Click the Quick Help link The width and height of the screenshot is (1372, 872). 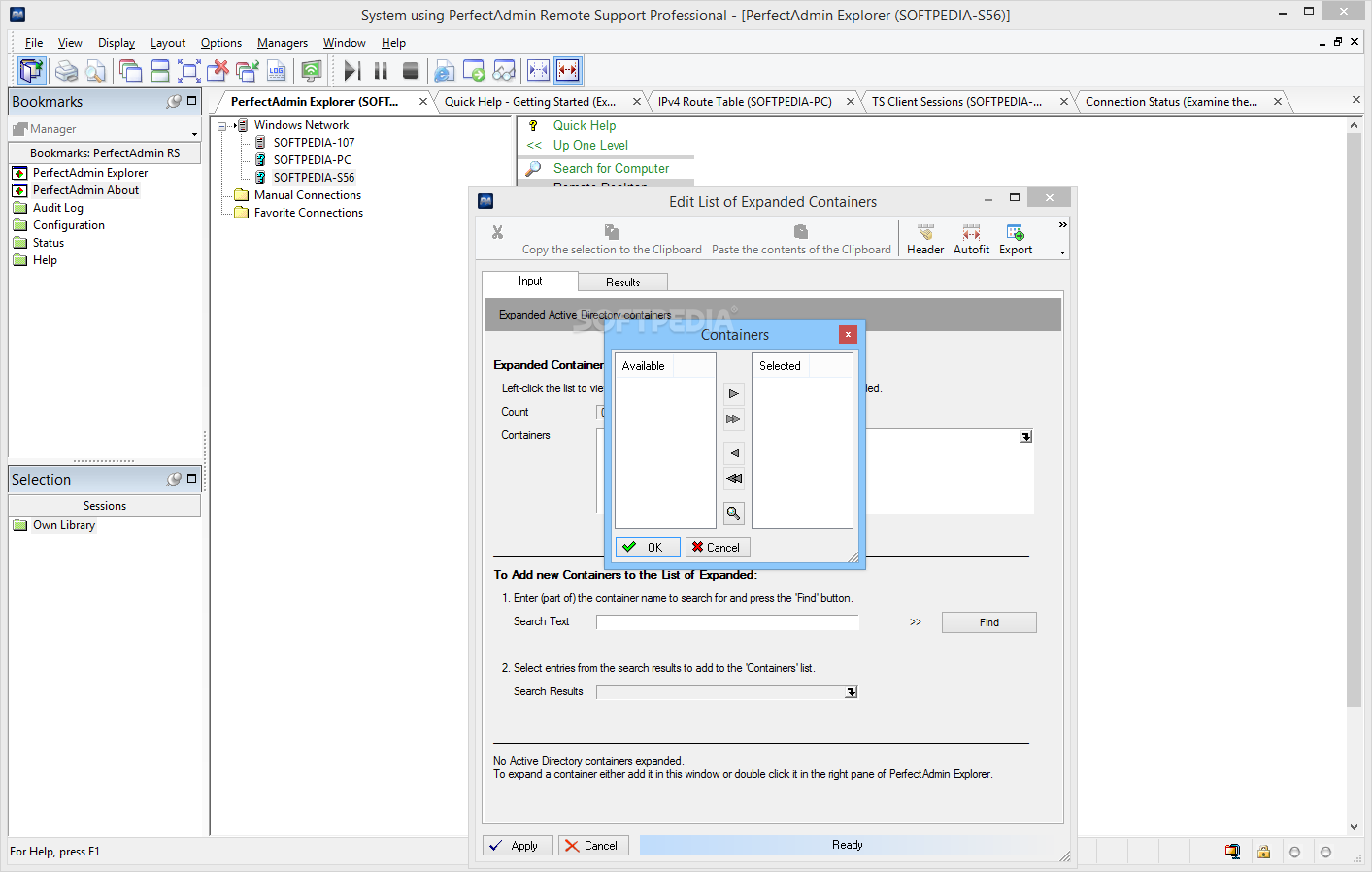pyautogui.click(x=585, y=126)
